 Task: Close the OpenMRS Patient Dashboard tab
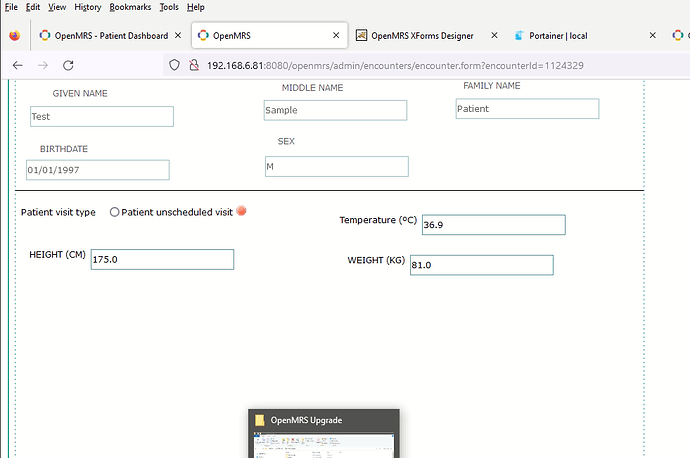tap(178, 35)
